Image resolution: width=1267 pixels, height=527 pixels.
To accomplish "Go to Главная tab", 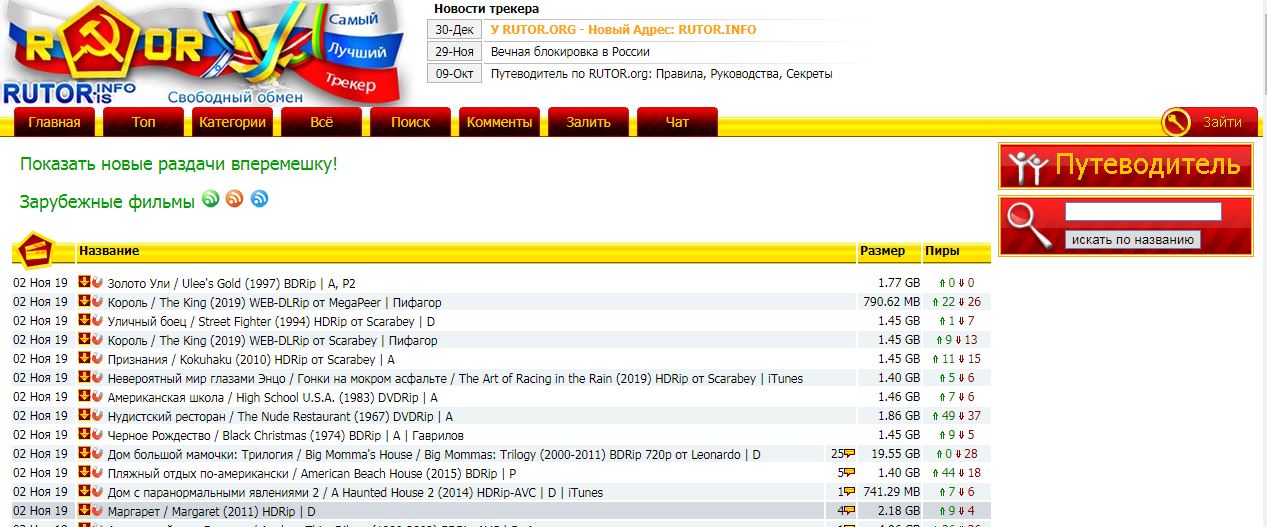I will (54, 122).
